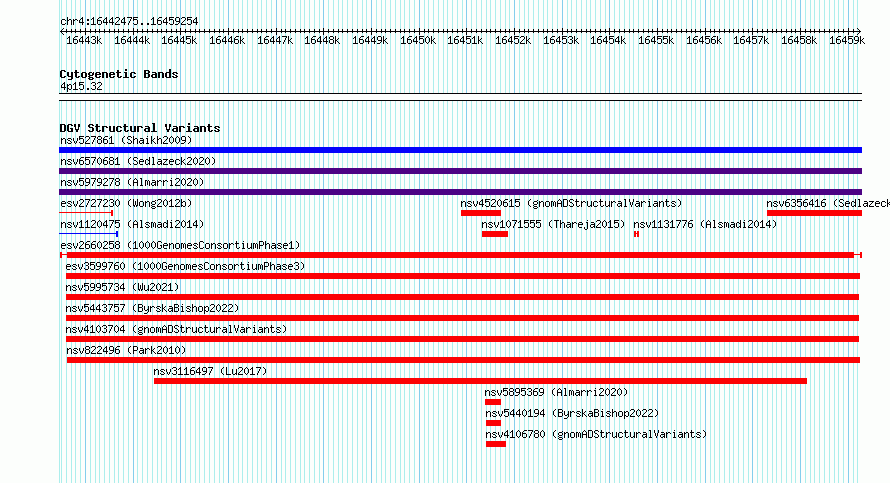890x483 pixels.
Task: Click the Cytogenetic Bands track title
Action: pyautogui.click(x=119, y=74)
